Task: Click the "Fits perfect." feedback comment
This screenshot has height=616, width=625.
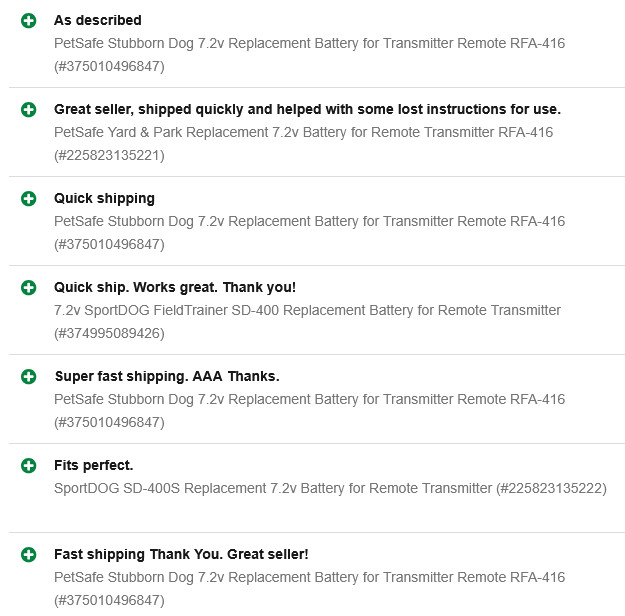Action: pos(93,465)
